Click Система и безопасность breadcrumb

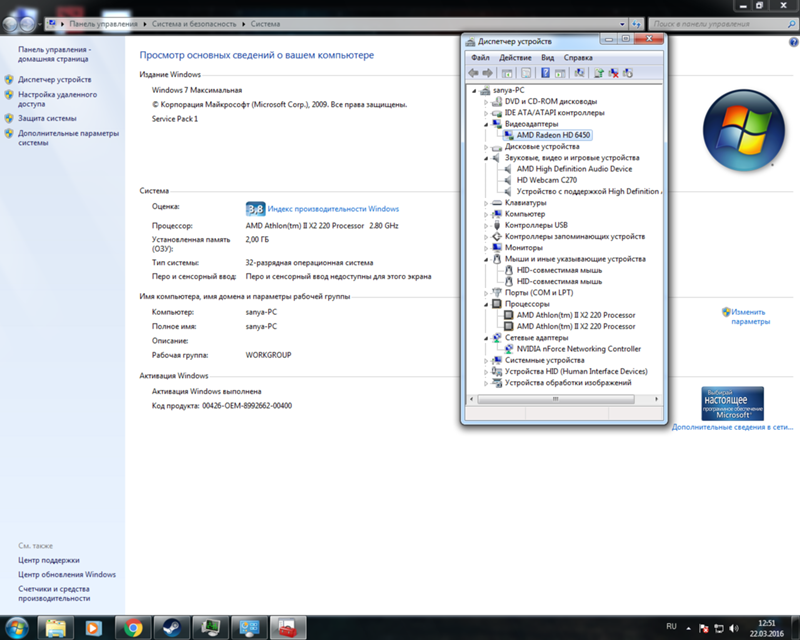click(194, 24)
